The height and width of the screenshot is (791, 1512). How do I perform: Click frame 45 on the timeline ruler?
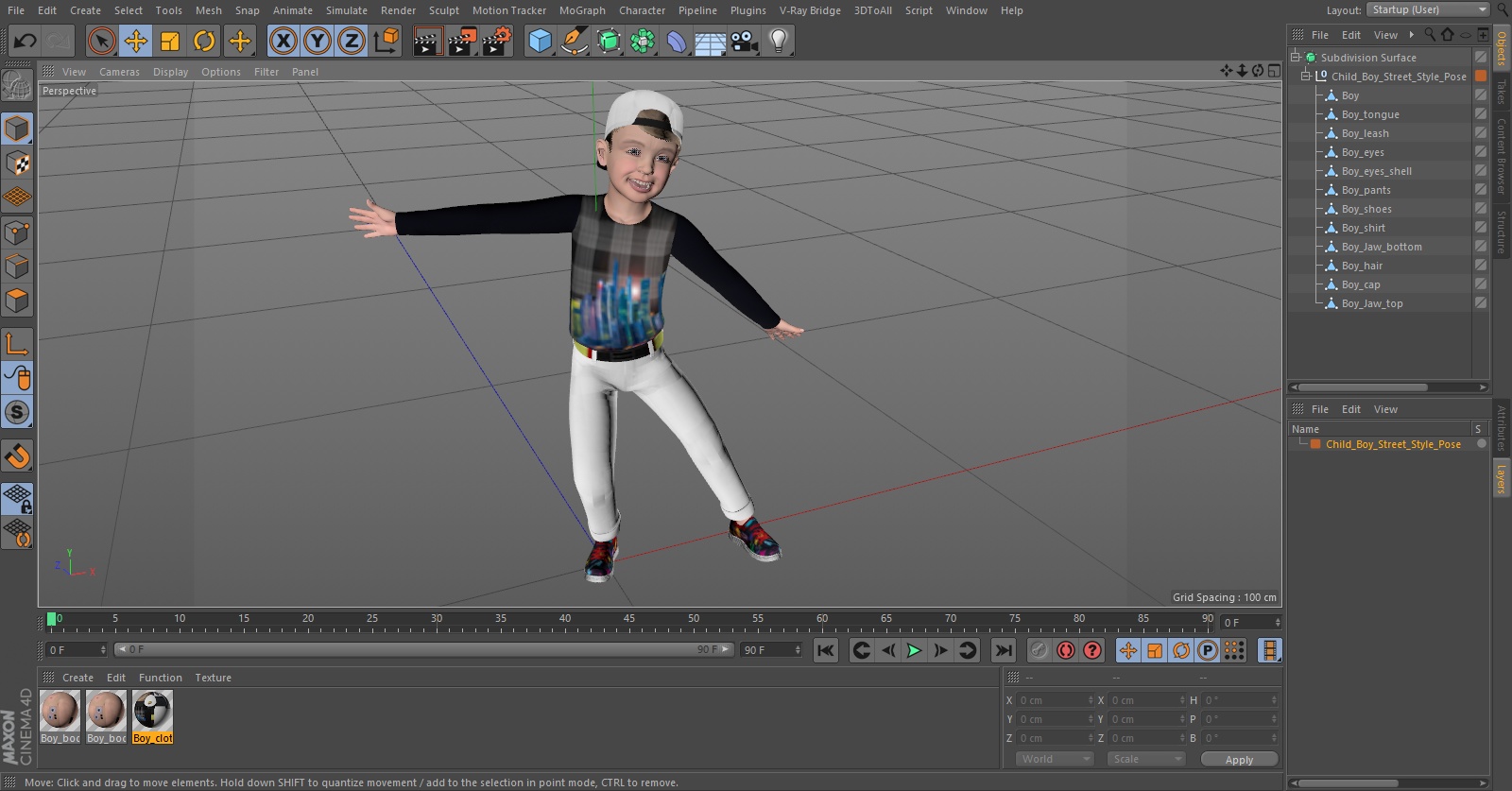coord(629,619)
